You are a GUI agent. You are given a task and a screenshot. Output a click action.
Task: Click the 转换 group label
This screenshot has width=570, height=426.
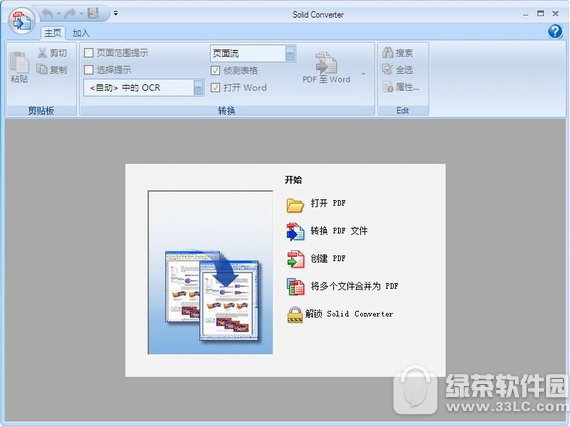coord(226,110)
